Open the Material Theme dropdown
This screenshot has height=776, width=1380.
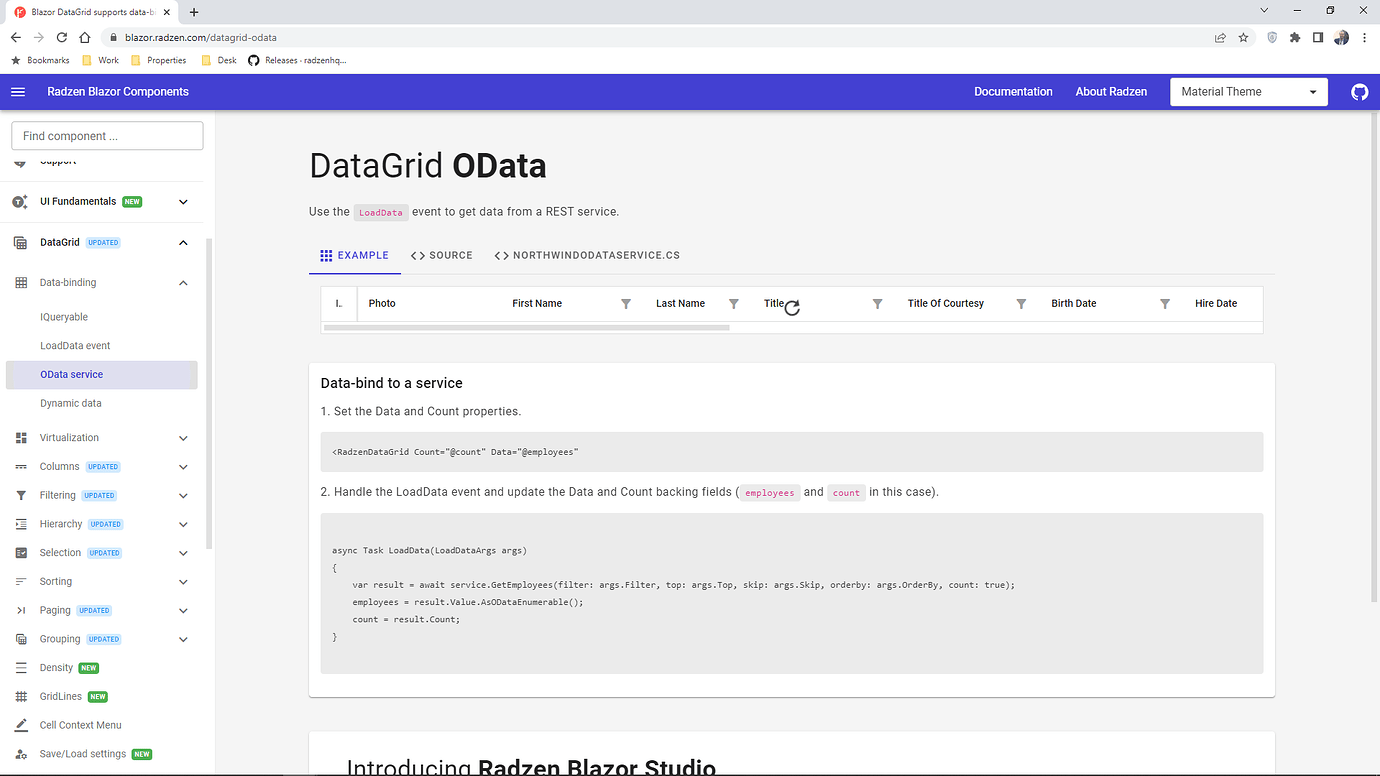1248,91
